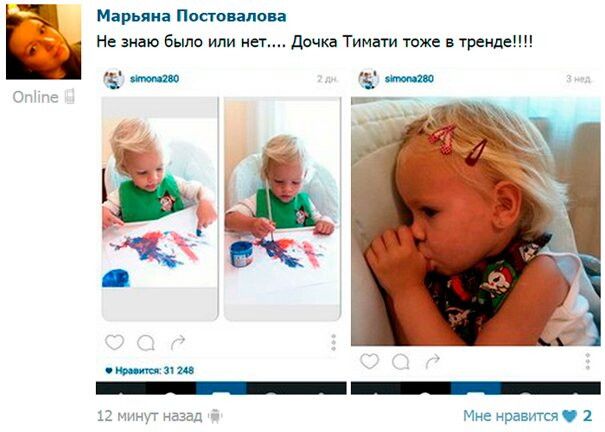Viewport: 605px width, 432px height.
Task: Click simona280 avatar on the right post
Action: tap(368, 79)
